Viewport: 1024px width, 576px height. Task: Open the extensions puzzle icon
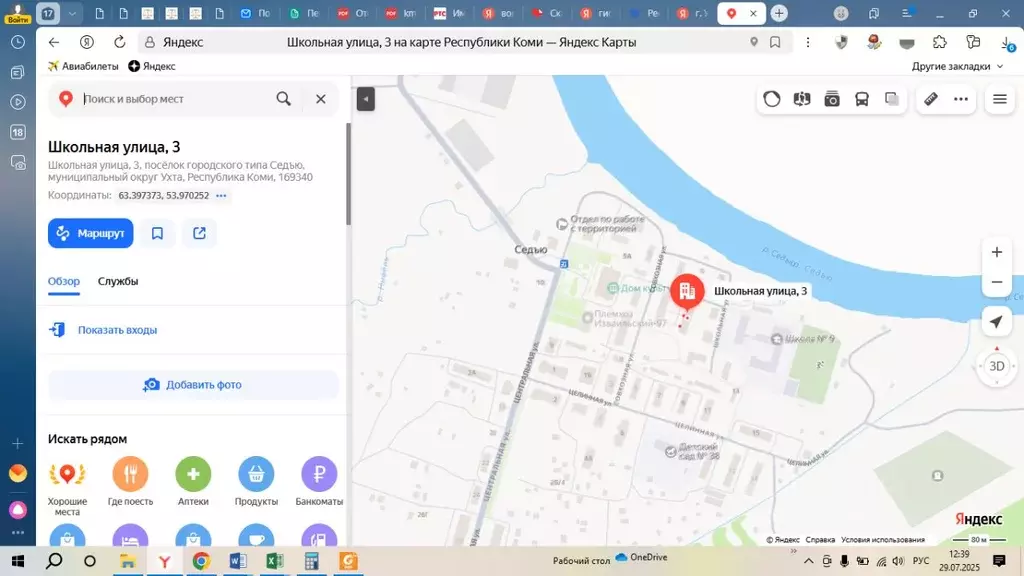click(x=940, y=42)
